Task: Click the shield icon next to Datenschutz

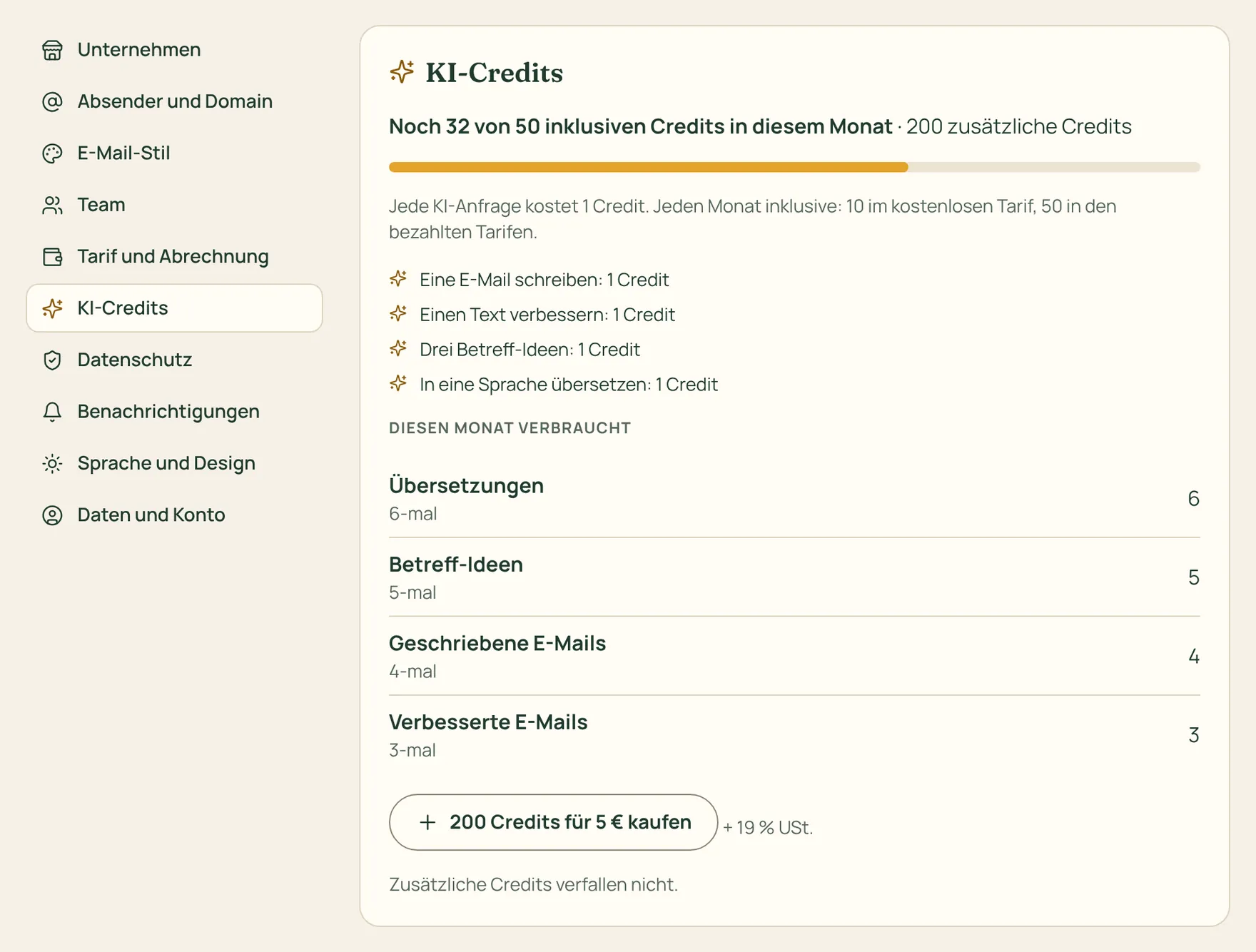Action: (52, 360)
